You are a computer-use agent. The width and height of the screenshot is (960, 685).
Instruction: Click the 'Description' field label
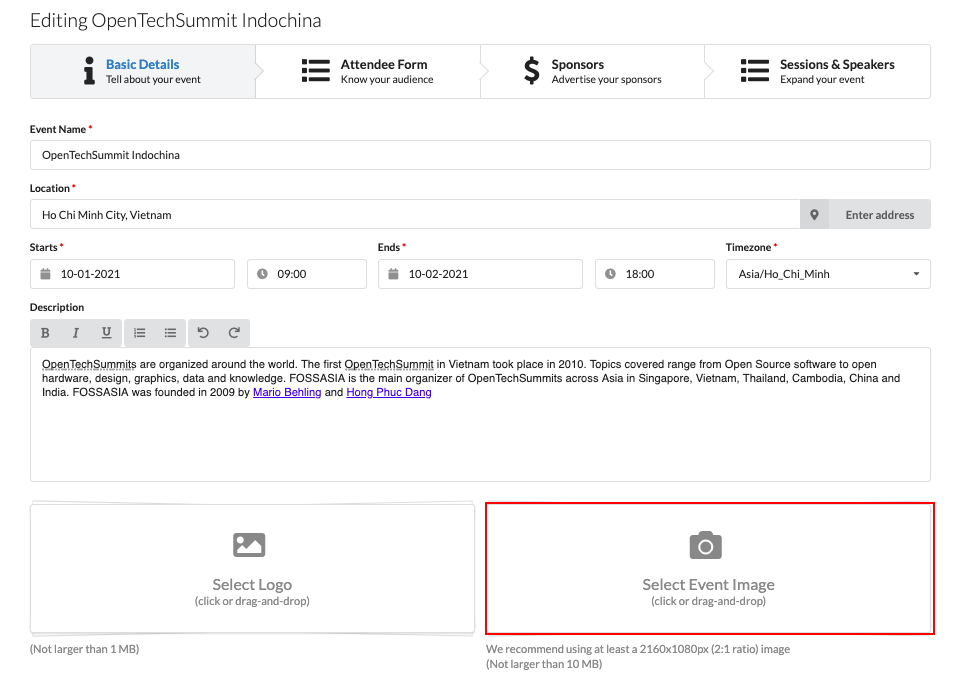pos(57,307)
